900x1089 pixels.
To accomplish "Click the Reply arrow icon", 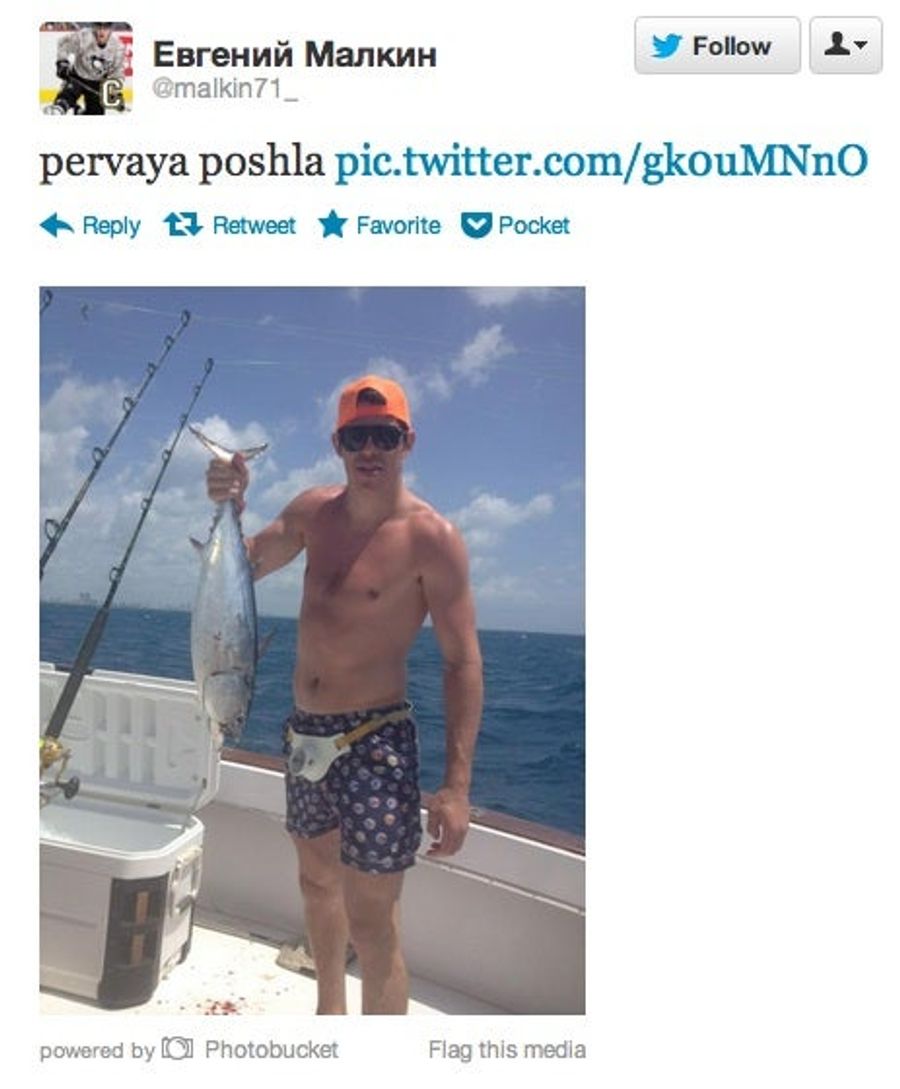I will point(56,225).
